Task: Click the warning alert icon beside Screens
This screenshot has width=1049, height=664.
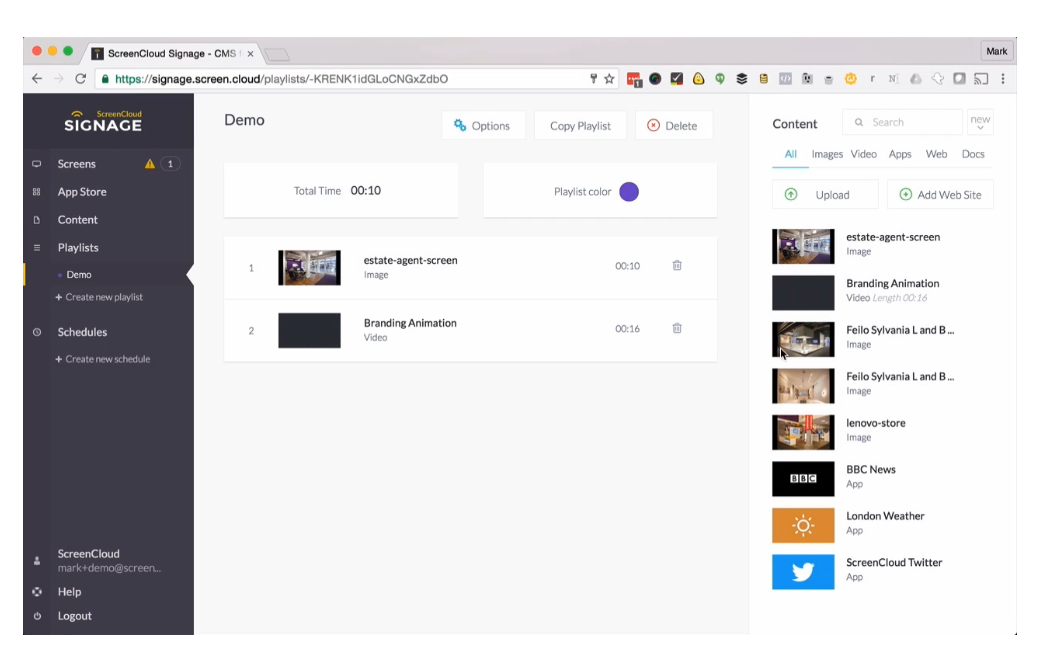Action: [x=150, y=164]
